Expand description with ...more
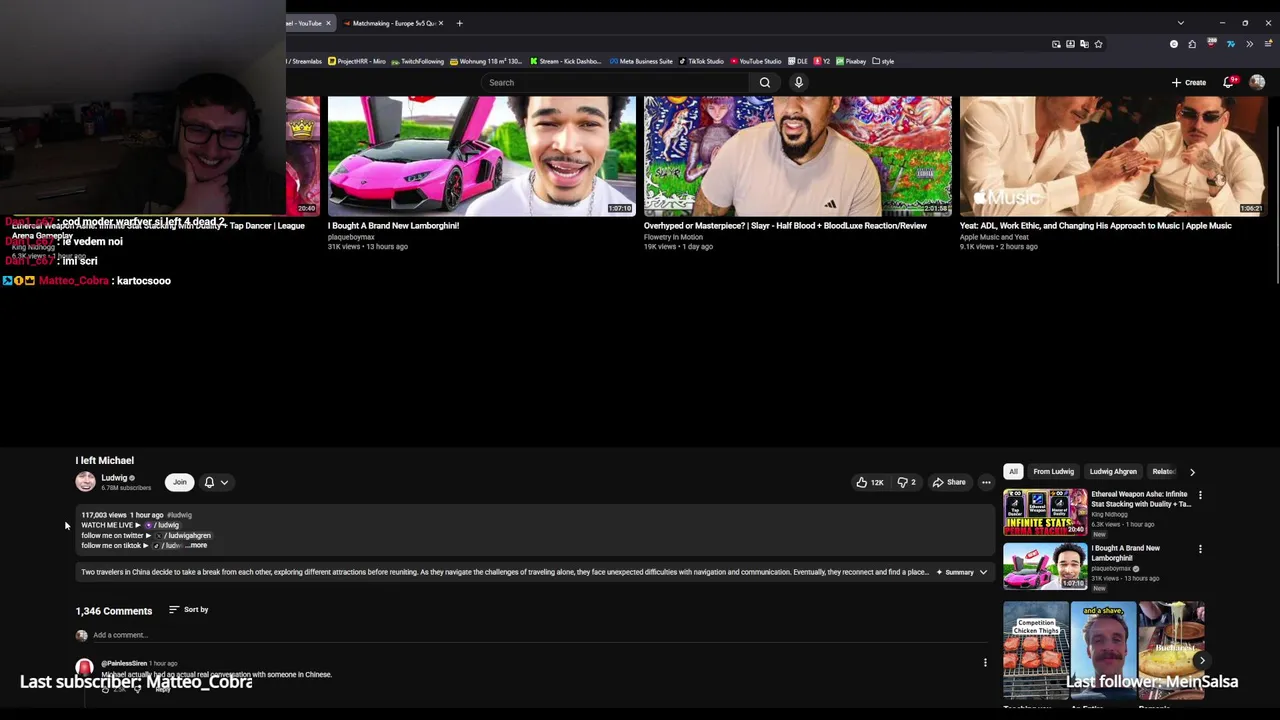This screenshot has height=720, width=1280. (x=197, y=545)
